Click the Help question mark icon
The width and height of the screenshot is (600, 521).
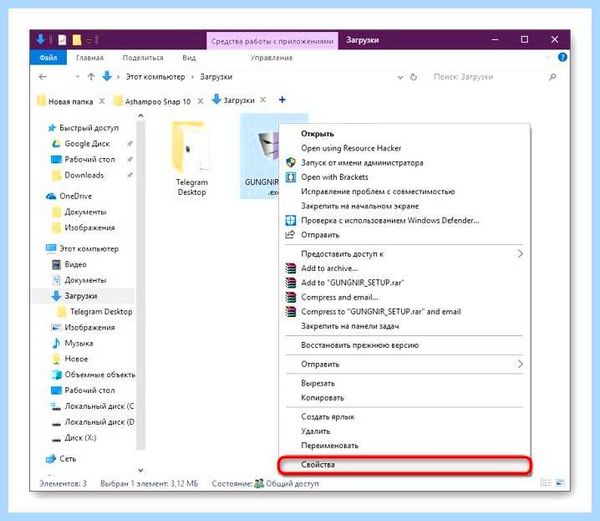tap(562, 57)
